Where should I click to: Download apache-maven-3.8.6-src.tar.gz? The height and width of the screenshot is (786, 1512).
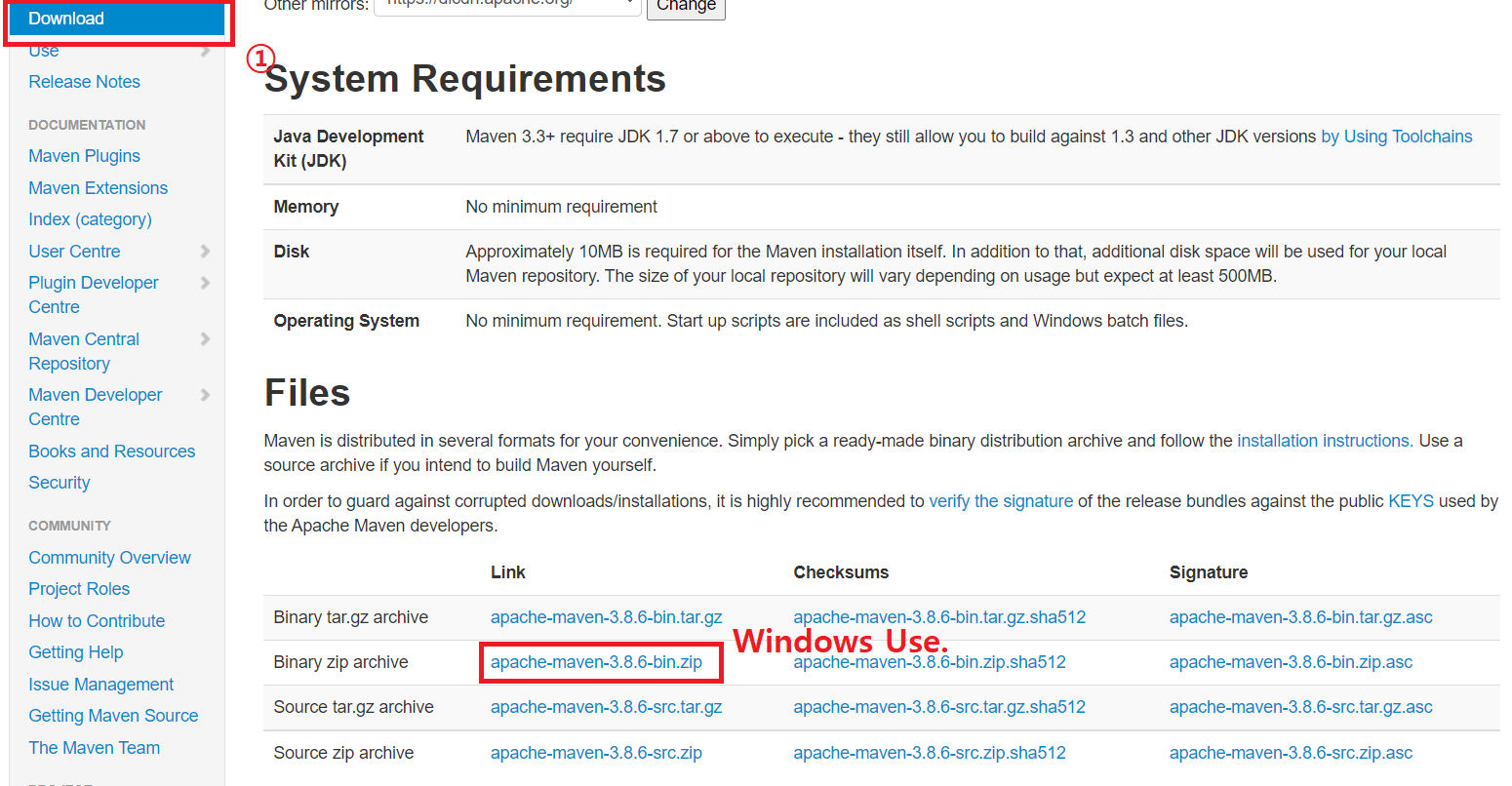tap(606, 707)
